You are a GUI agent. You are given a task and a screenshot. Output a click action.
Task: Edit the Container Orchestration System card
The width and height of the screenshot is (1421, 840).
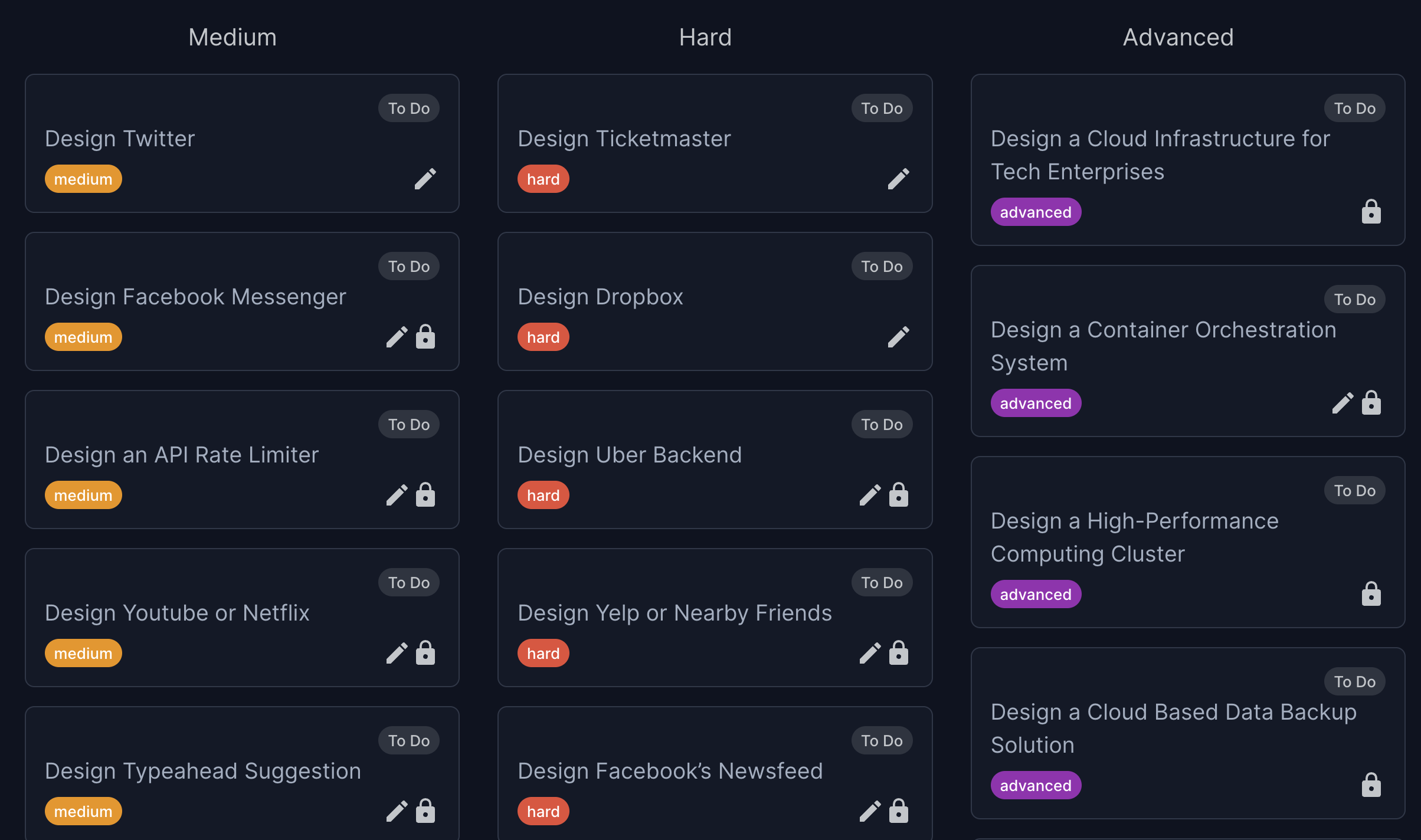tap(1343, 402)
